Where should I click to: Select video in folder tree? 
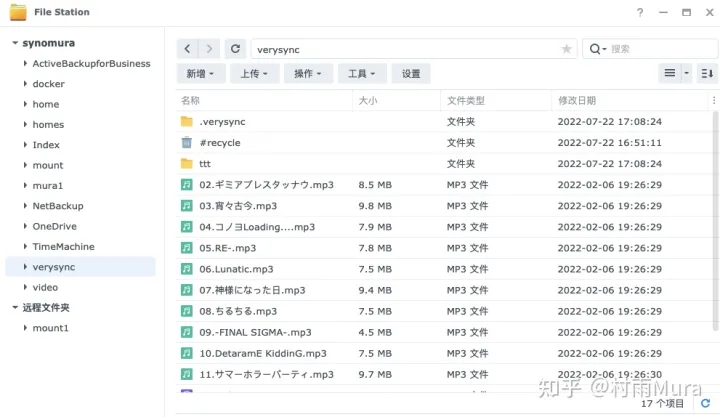tap(45, 287)
